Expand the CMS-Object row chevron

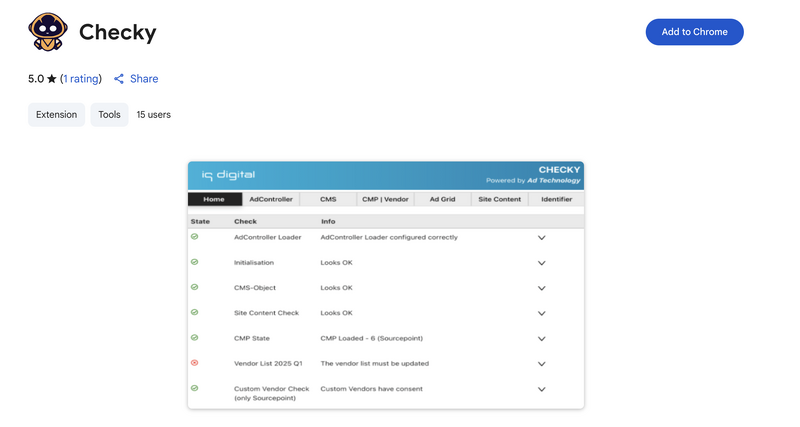[x=542, y=288]
